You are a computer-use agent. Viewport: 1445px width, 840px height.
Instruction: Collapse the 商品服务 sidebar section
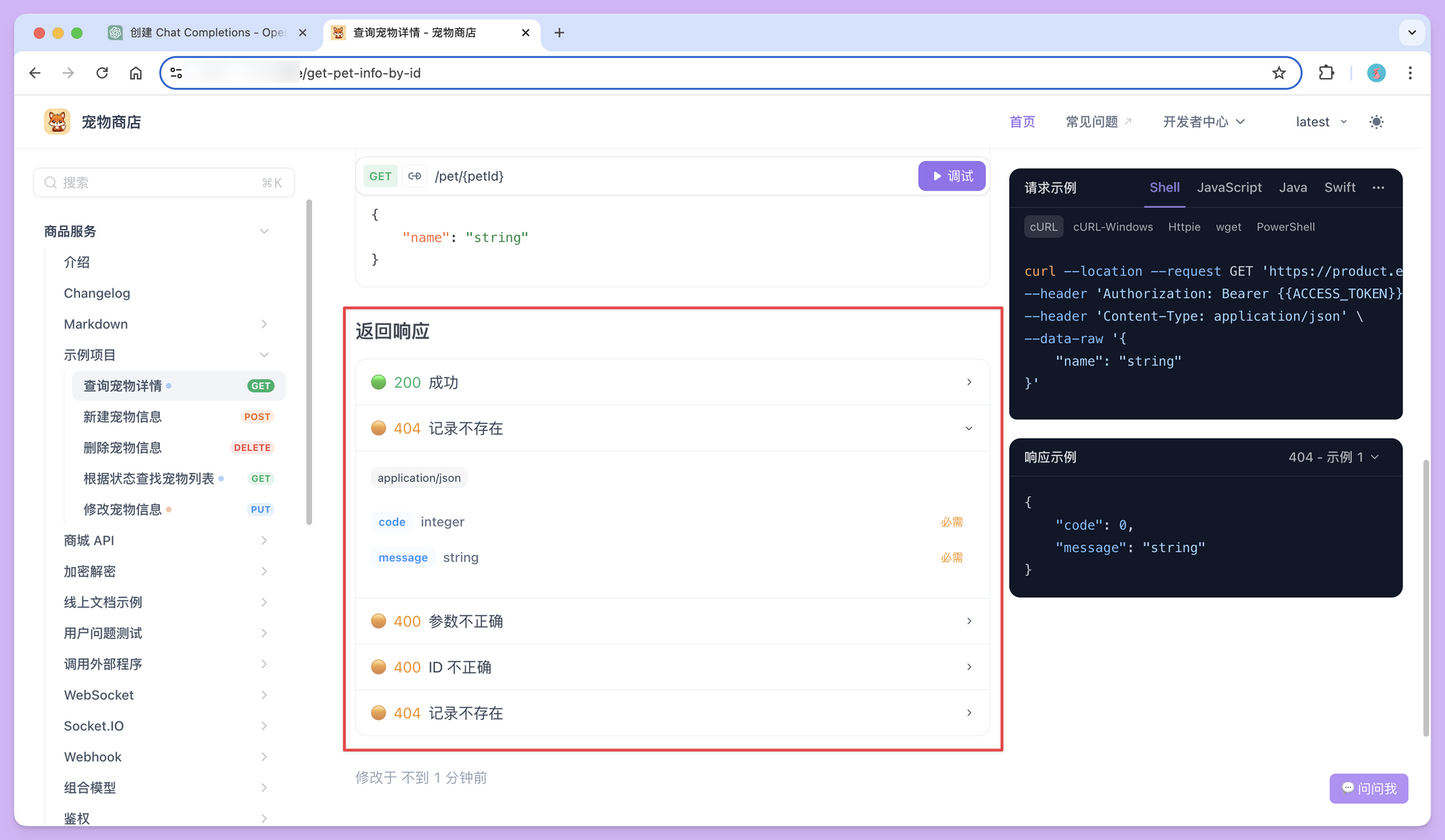[157, 231]
